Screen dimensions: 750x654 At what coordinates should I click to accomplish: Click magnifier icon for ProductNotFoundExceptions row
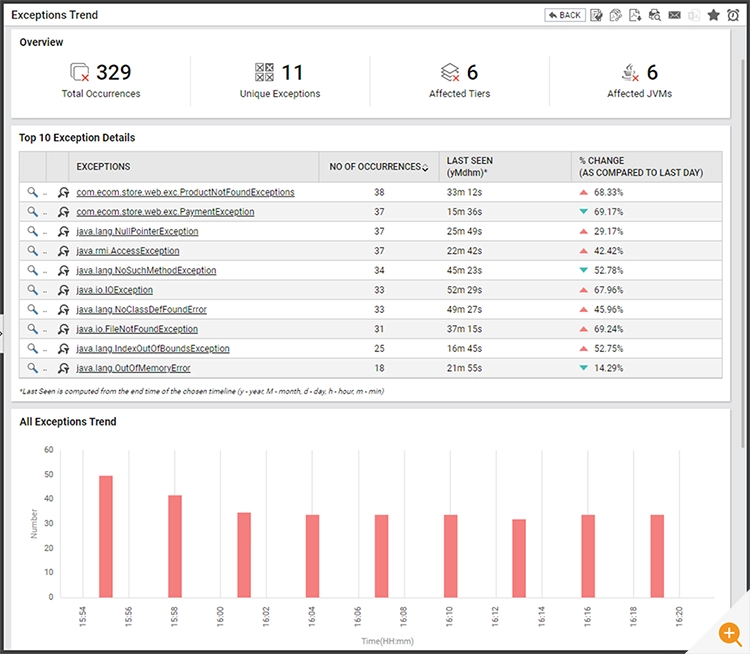click(32, 192)
